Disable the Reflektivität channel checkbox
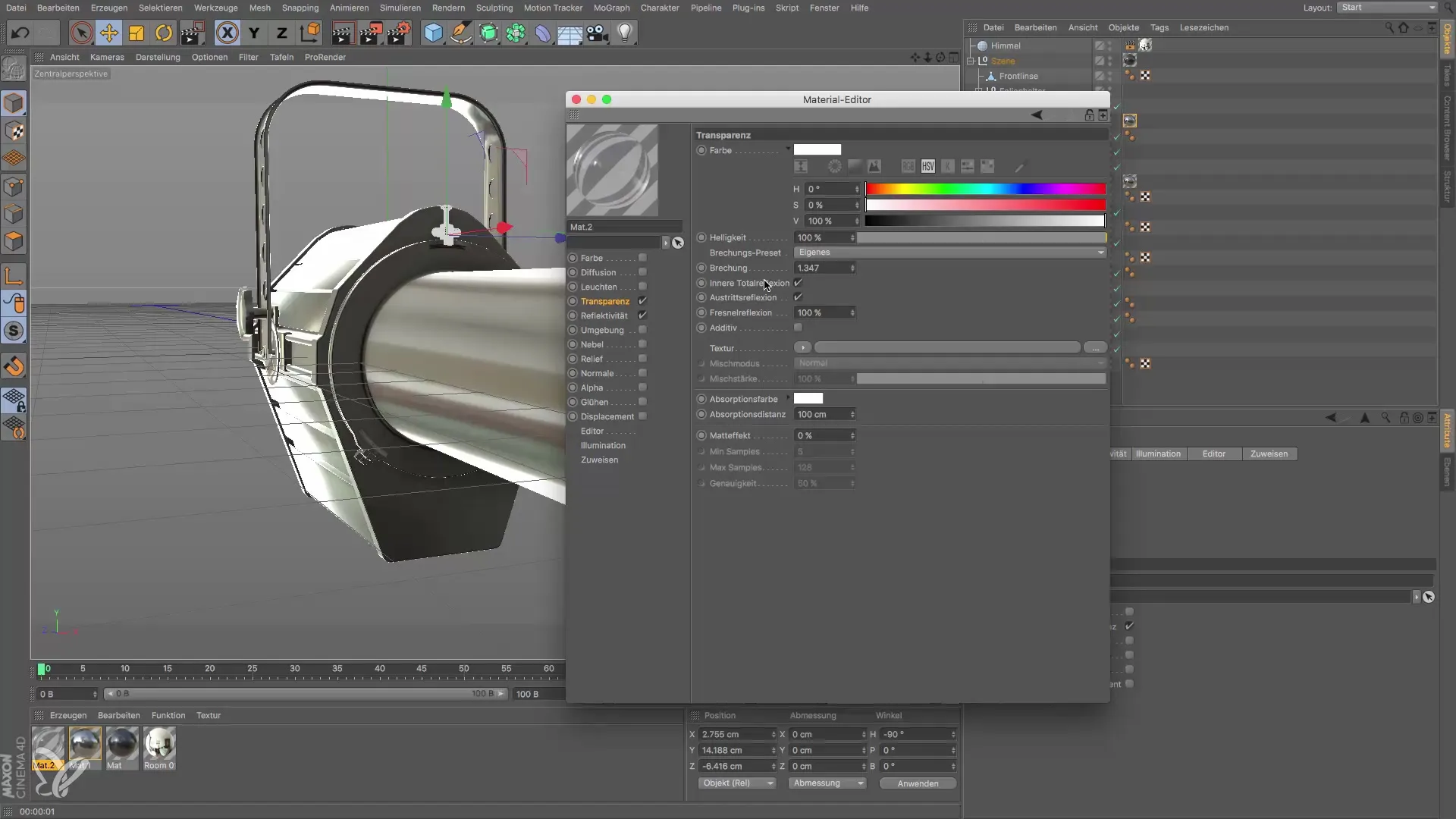 point(643,315)
